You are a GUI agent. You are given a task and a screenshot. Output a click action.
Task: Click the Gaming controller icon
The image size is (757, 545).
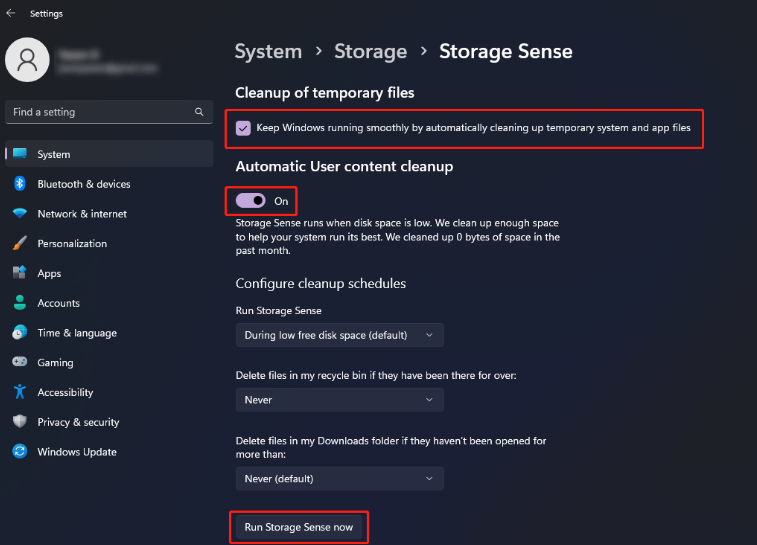pos(20,362)
